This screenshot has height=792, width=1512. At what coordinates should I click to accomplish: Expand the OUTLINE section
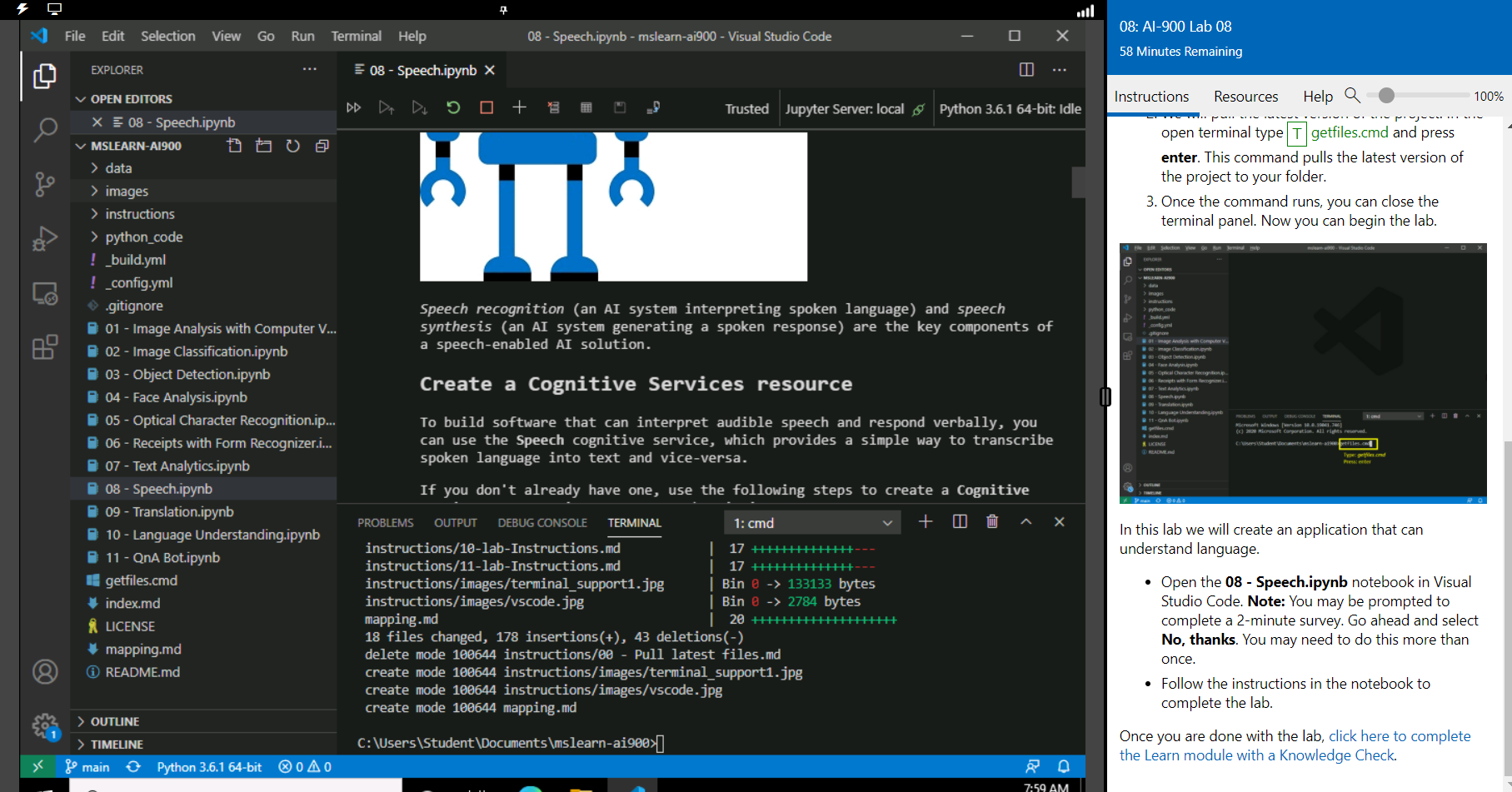pyautogui.click(x=115, y=721)
